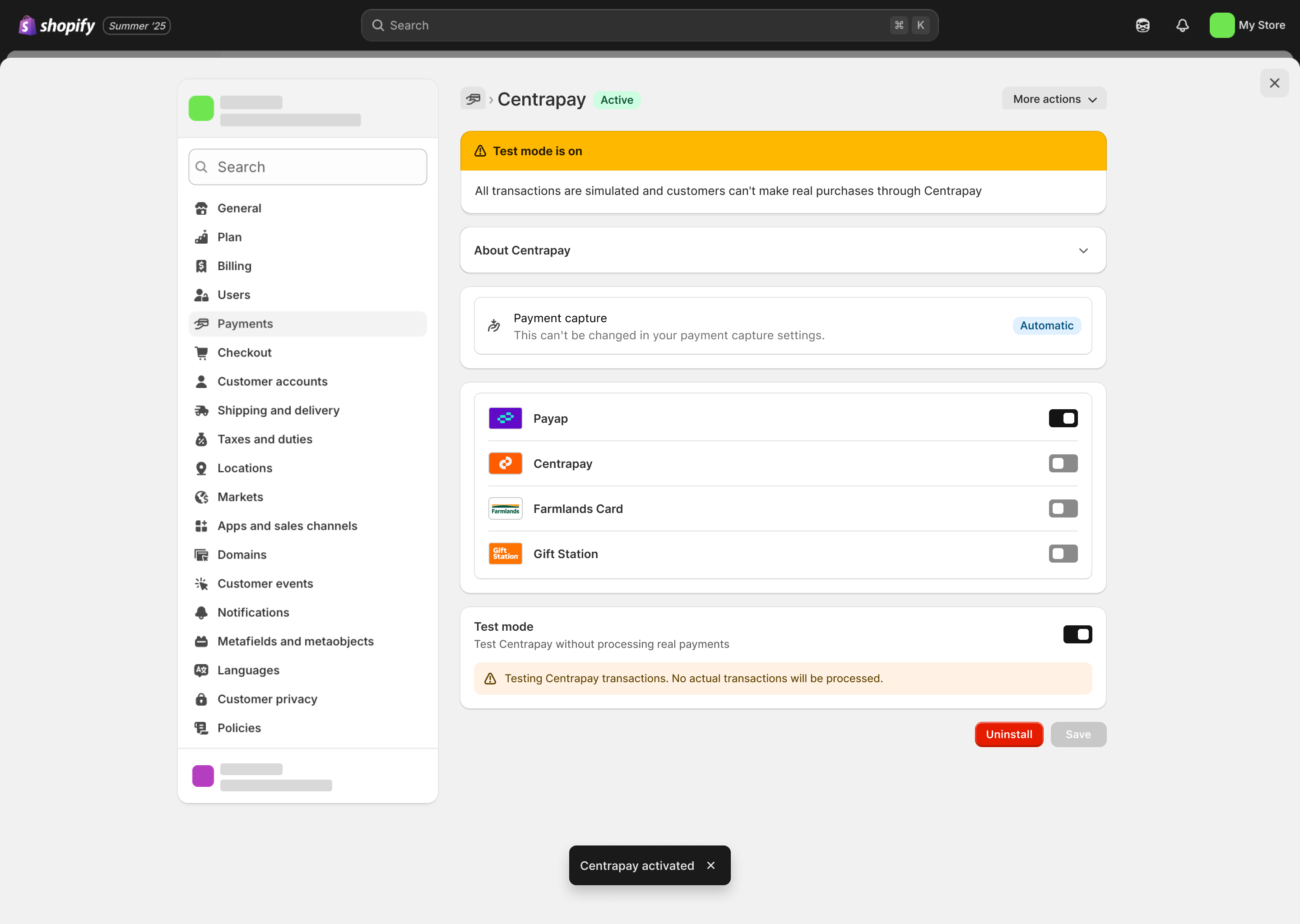This screenshot has height=924, width=1300.
Task: Go to Checkout settings
Action: (x=244, y=352)
